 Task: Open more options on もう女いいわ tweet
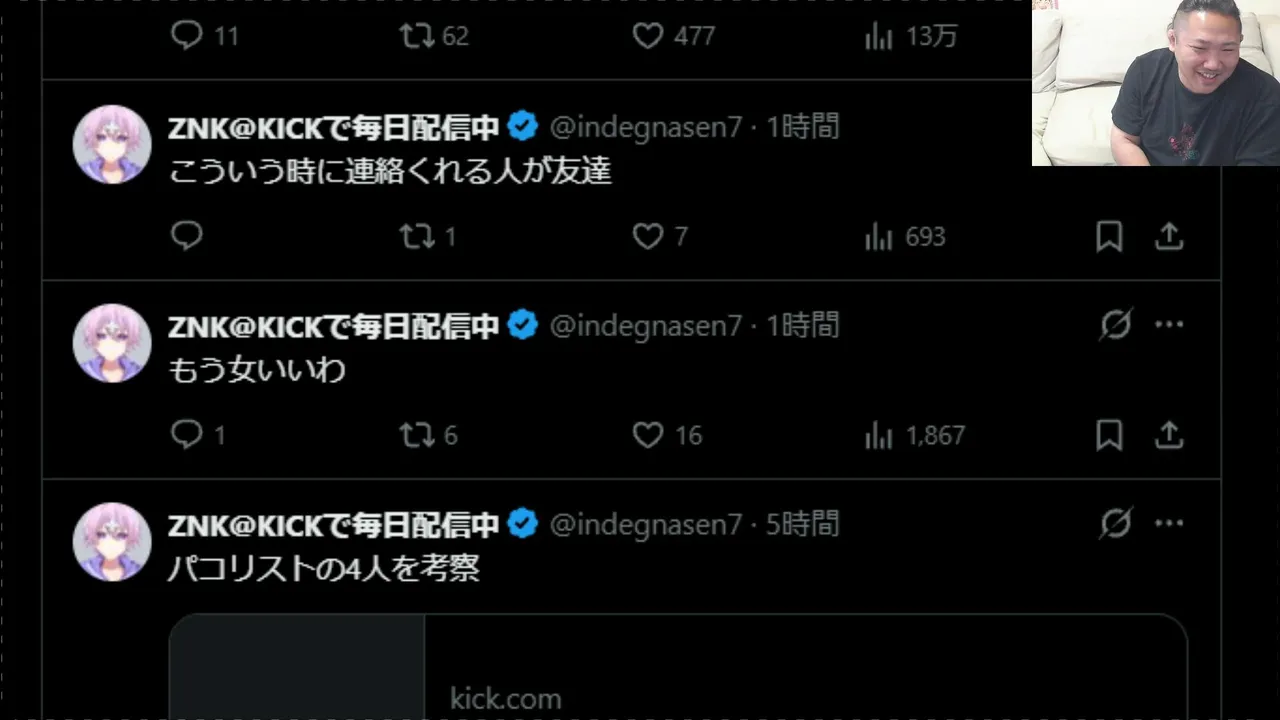[1169, 325]
